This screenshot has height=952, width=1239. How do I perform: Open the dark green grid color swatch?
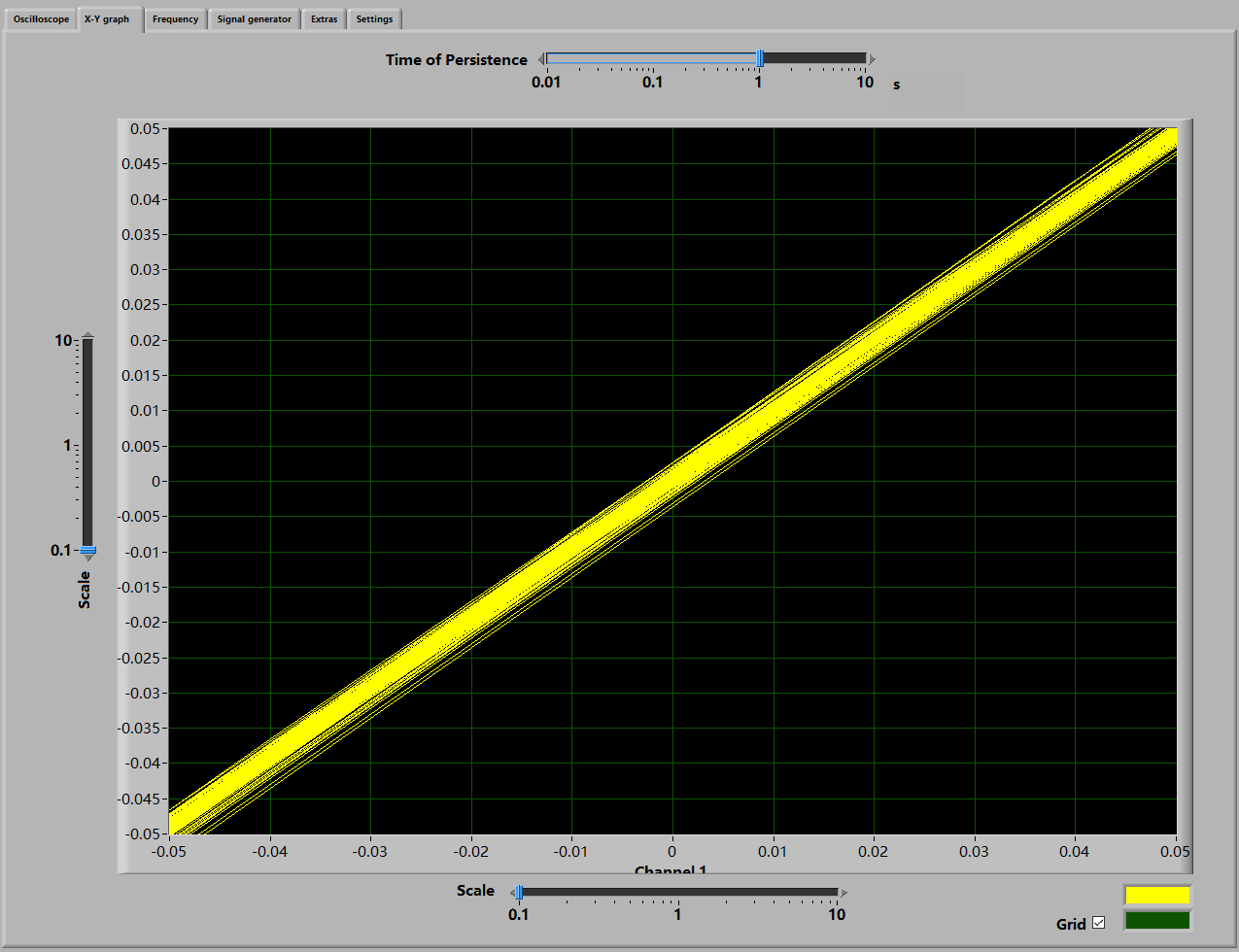1156,920
